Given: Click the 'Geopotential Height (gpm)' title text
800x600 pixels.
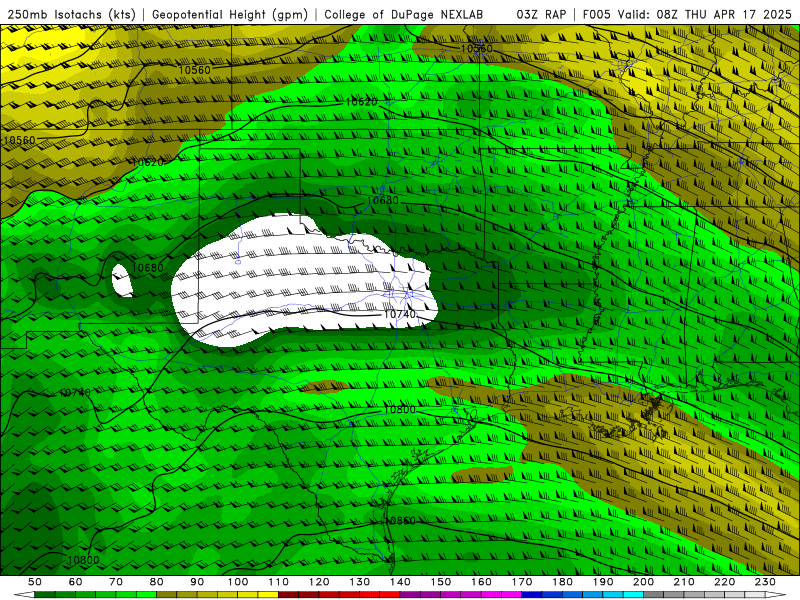Looking at the screenshot, I should click(x=230, y=14).
